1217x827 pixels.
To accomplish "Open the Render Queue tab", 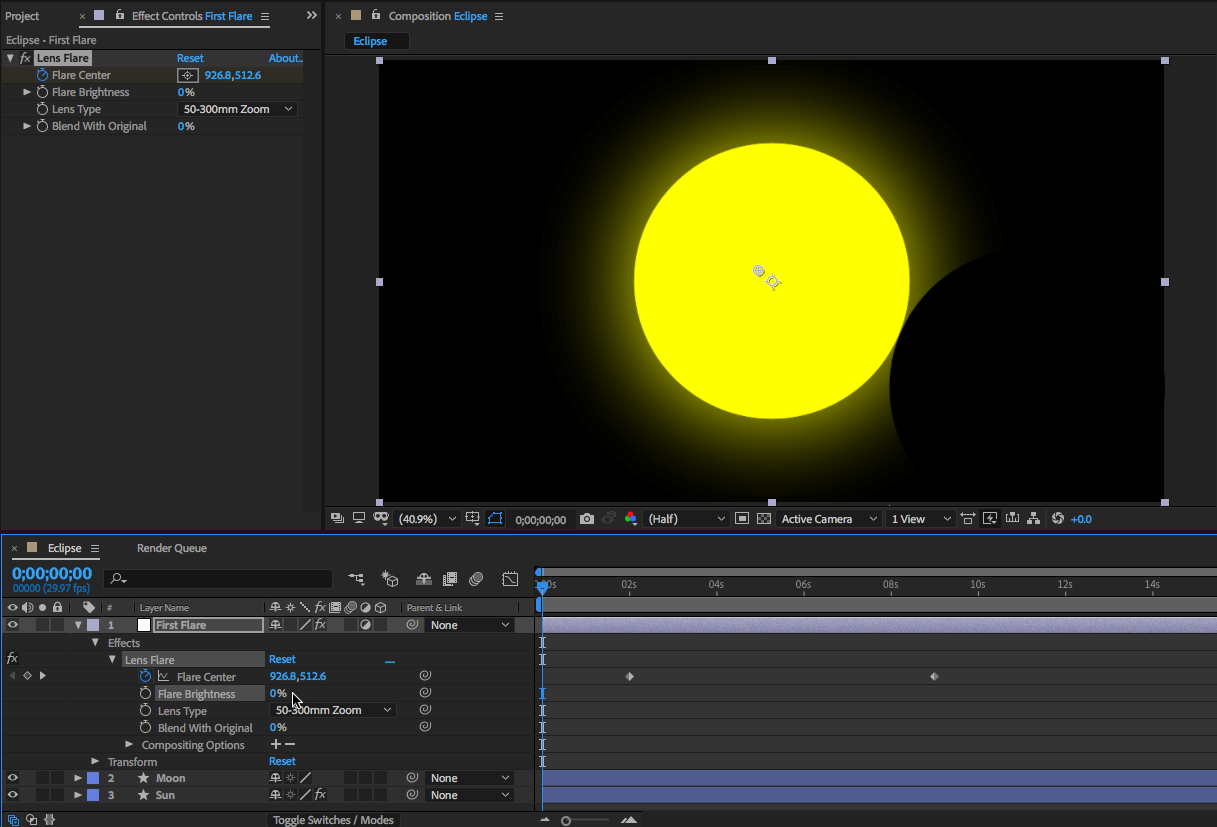I will pos(171,548).
